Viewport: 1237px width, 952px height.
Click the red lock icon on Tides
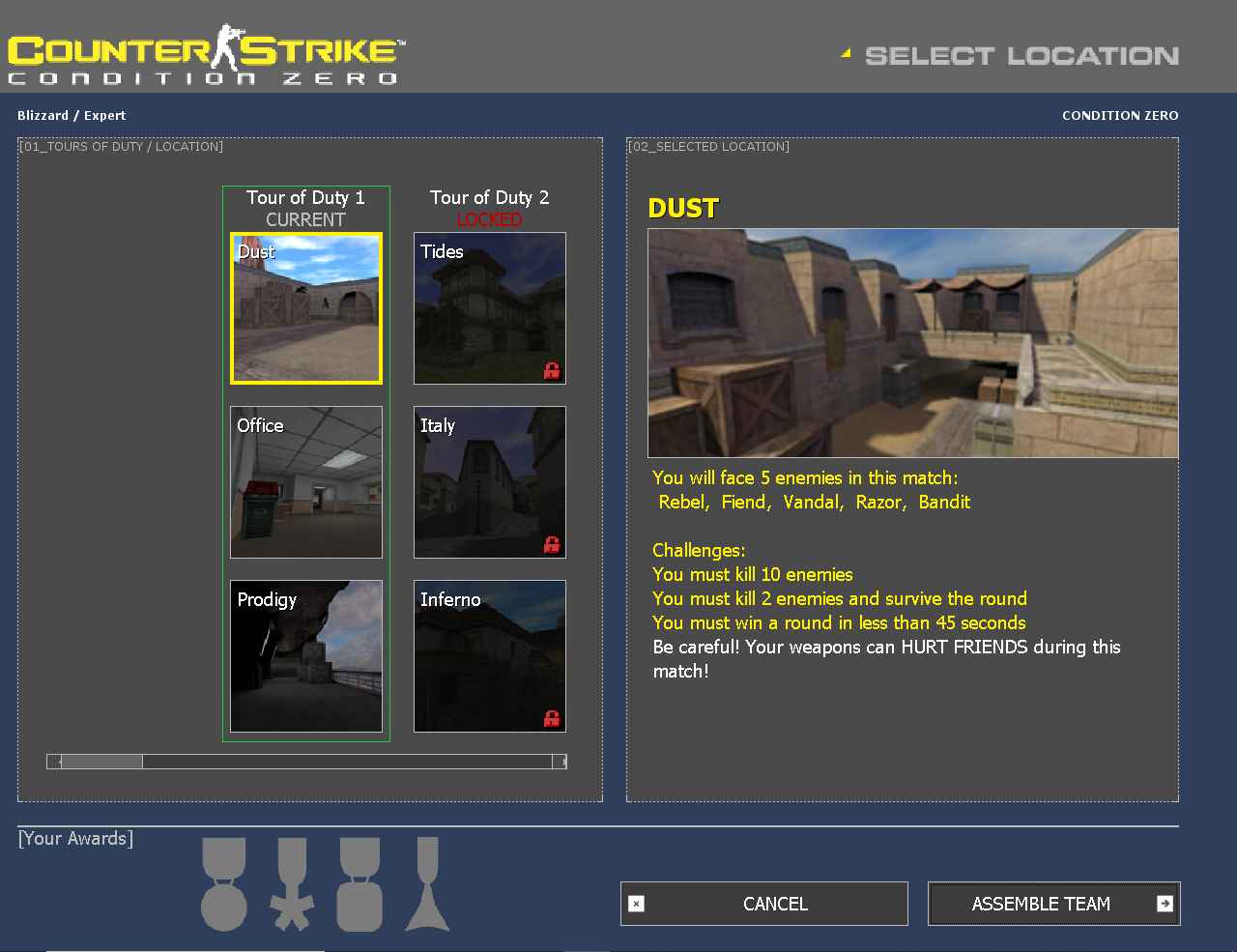(x=552, y=370)
